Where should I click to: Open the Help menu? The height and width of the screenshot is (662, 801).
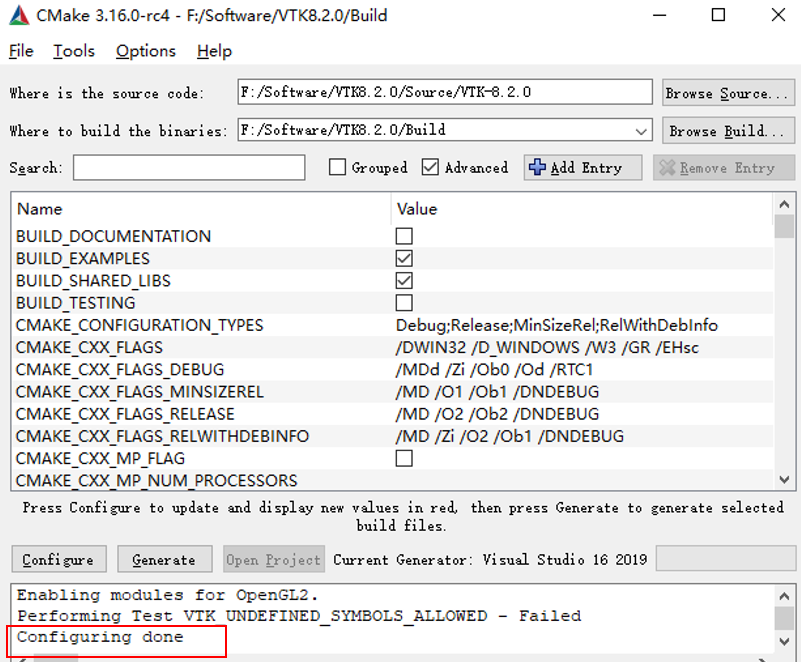click(215, 51)
